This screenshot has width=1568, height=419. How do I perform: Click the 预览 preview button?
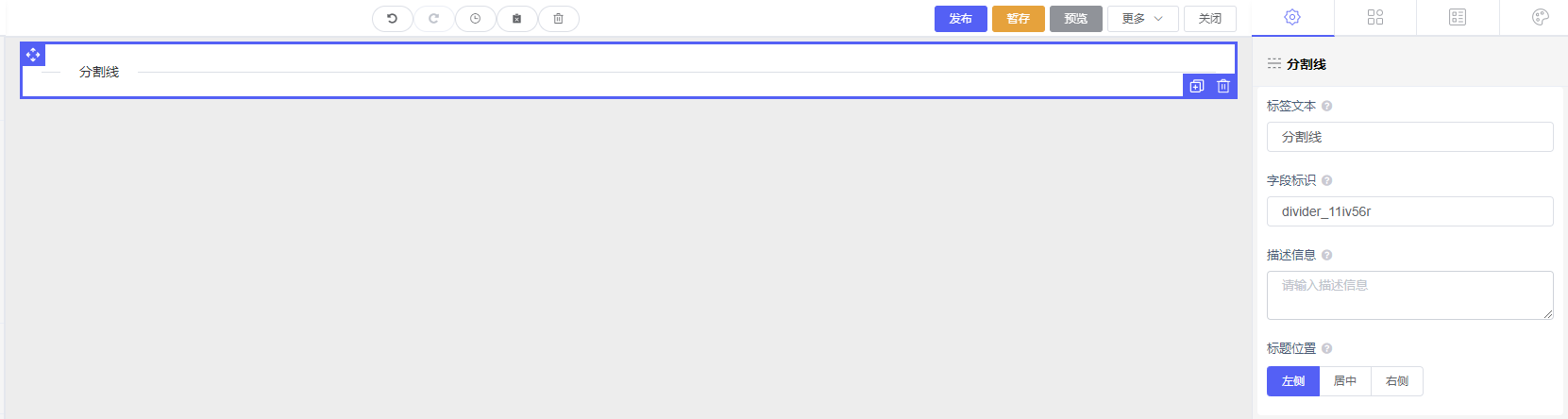coord(1076,19)
